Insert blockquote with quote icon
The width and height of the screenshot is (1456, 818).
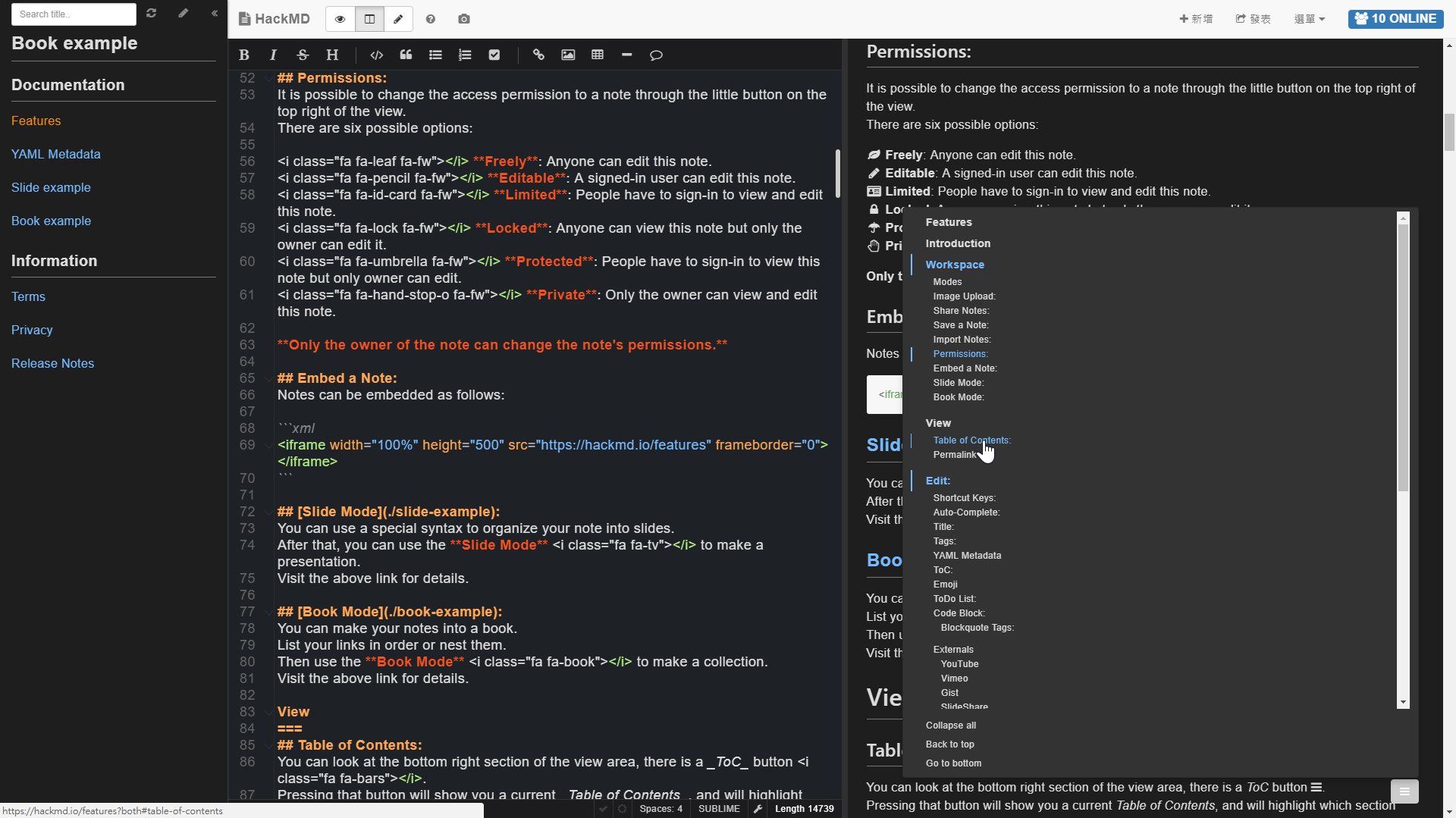pos(406,55)
